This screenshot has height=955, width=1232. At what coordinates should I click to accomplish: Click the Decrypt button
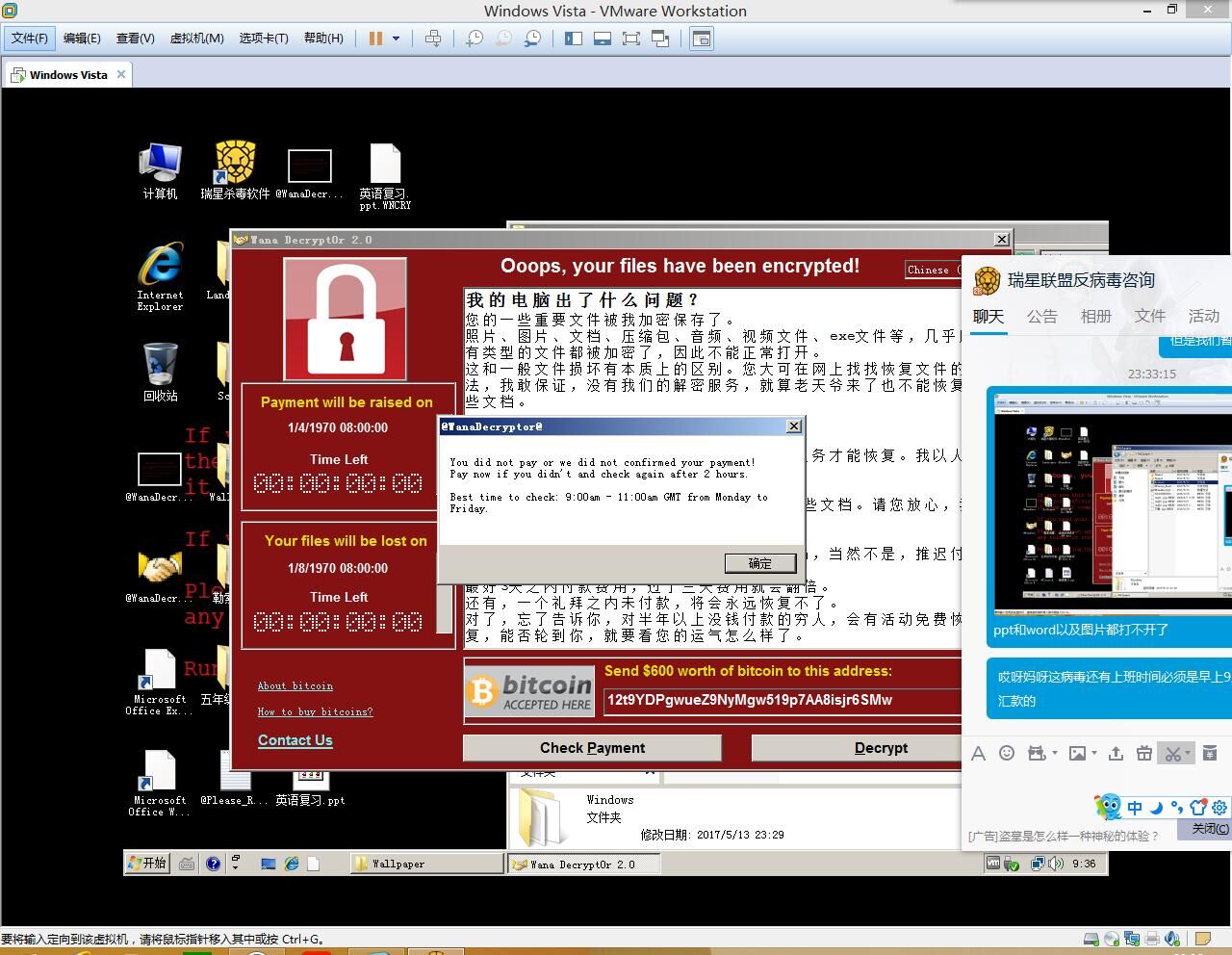880,748
